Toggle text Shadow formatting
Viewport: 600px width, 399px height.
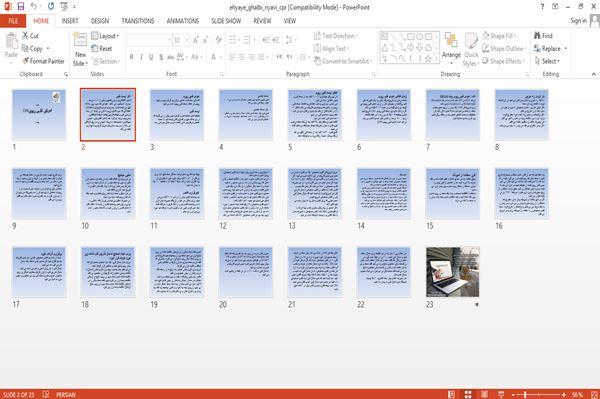(161, 57)
